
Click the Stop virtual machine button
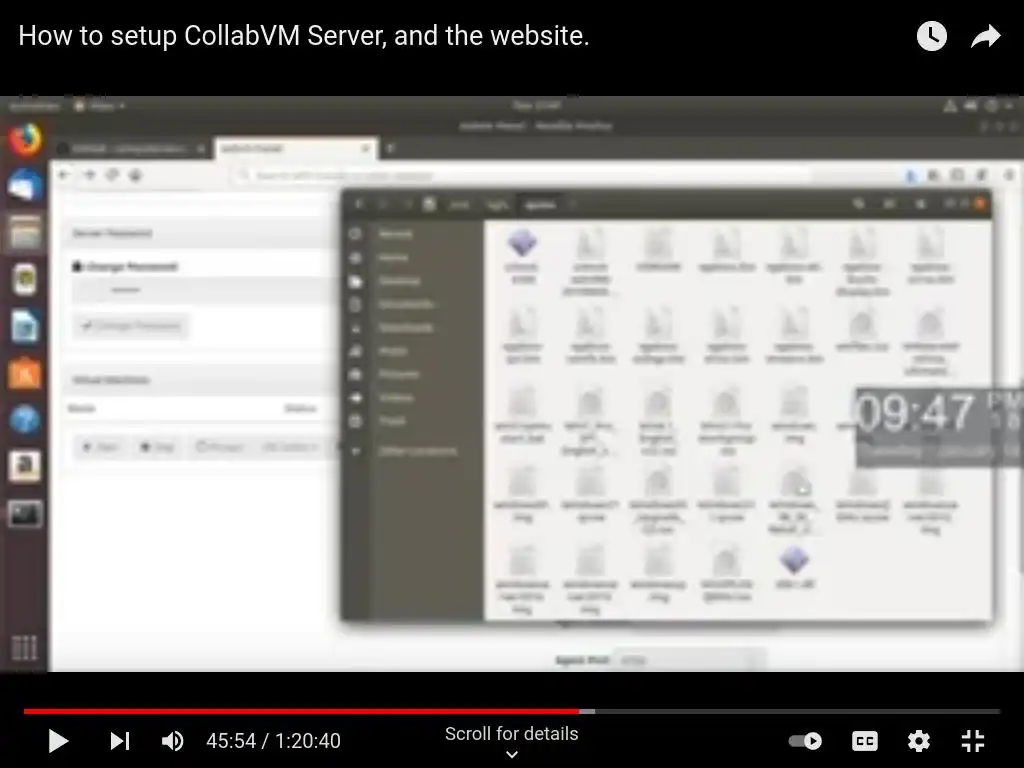click(x=157, y=447)
